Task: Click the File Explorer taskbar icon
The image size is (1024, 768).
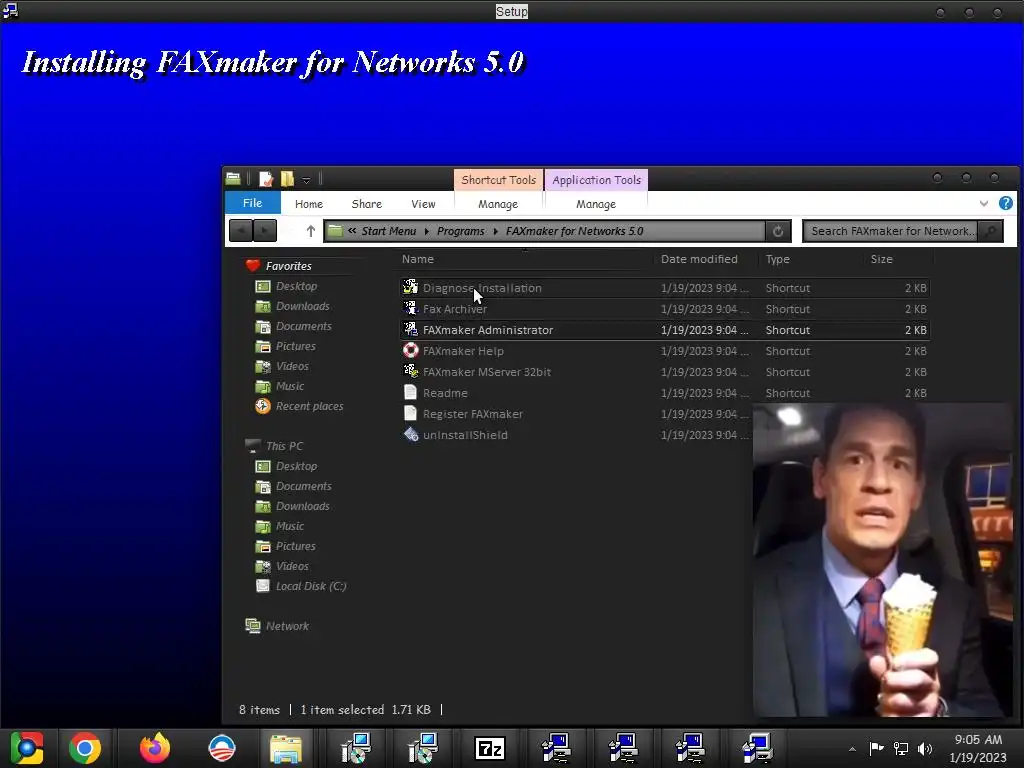Action: point(286,748)
